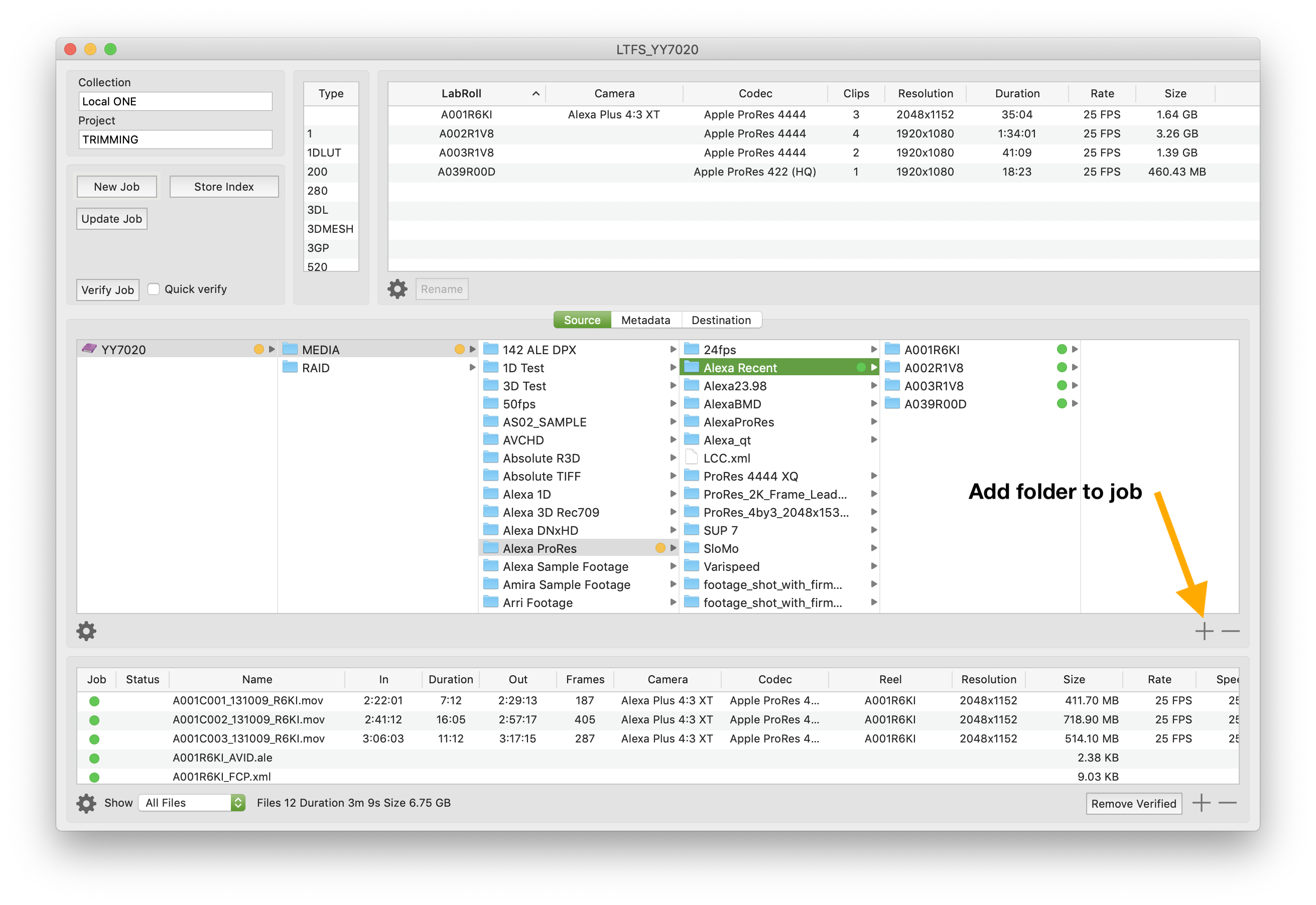
Task: Click the Rename button
Action: click(x=441, y=289)
